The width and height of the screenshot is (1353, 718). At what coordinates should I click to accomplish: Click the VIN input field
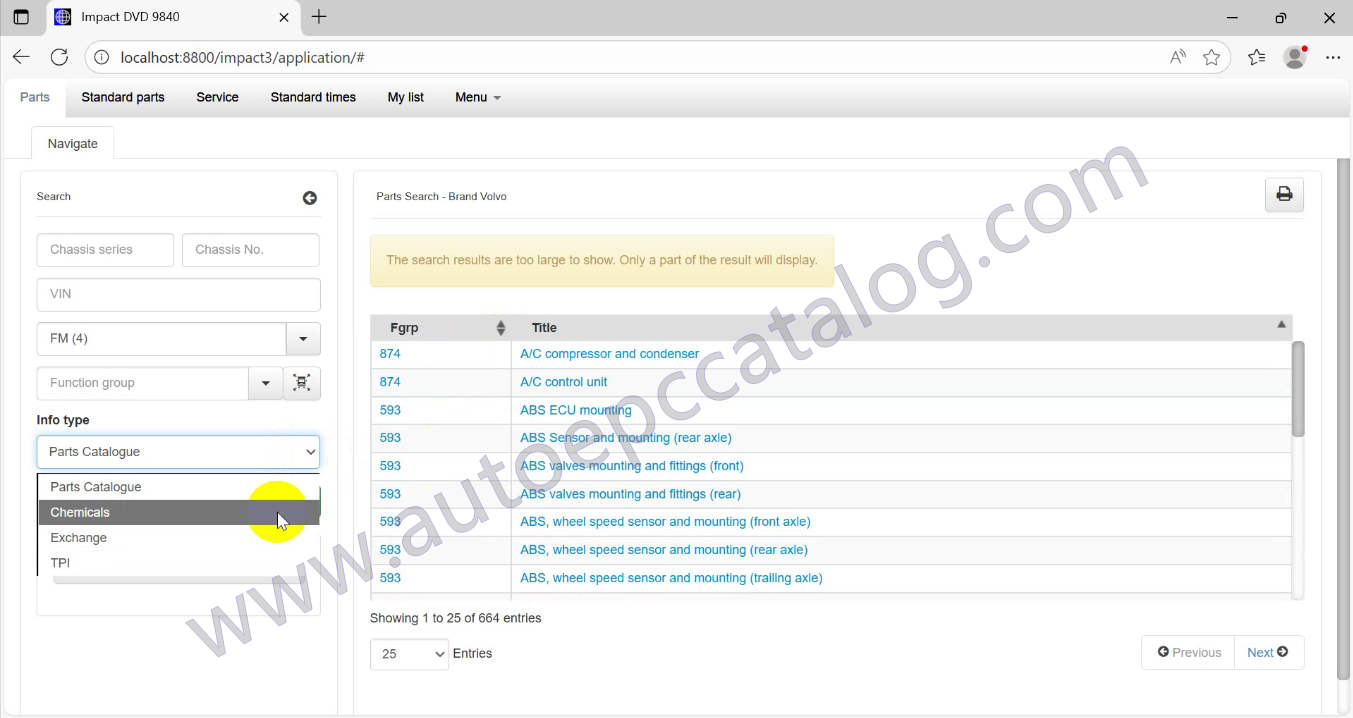coord(178,294)
